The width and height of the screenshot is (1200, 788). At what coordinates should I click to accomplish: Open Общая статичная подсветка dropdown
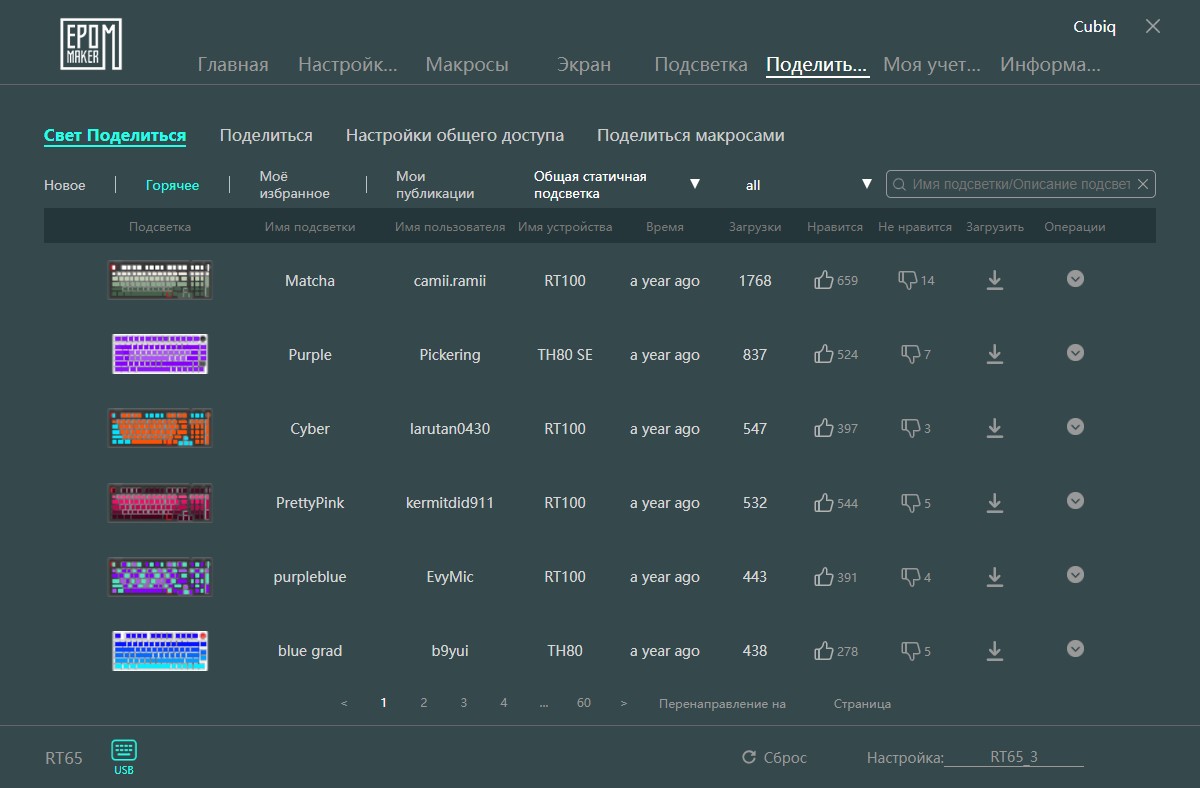(617, 185)
